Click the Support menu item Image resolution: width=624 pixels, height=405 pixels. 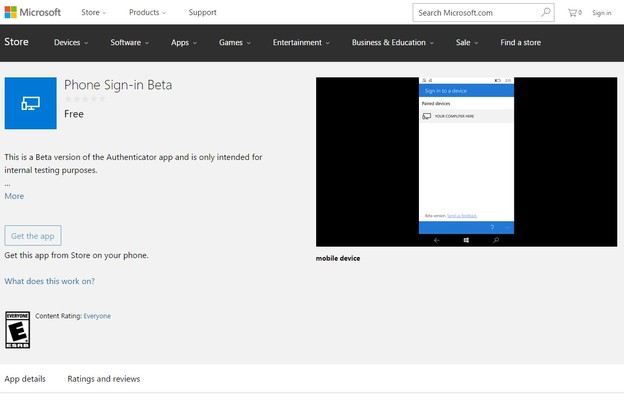tap(202, 13)
